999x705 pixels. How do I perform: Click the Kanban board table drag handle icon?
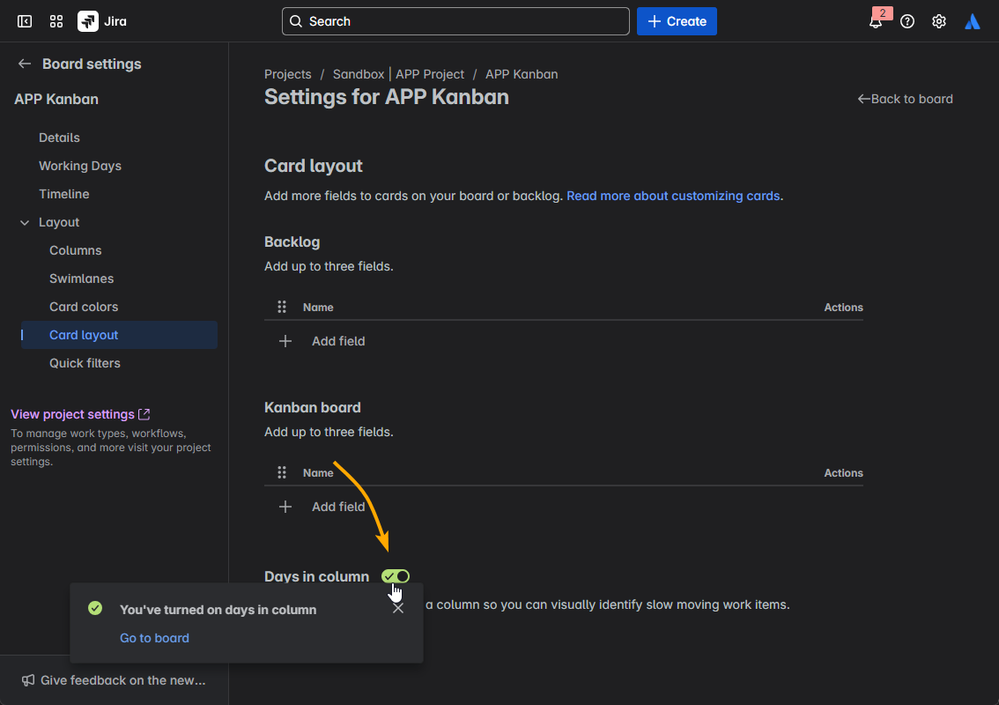click(x=282, y=473)
